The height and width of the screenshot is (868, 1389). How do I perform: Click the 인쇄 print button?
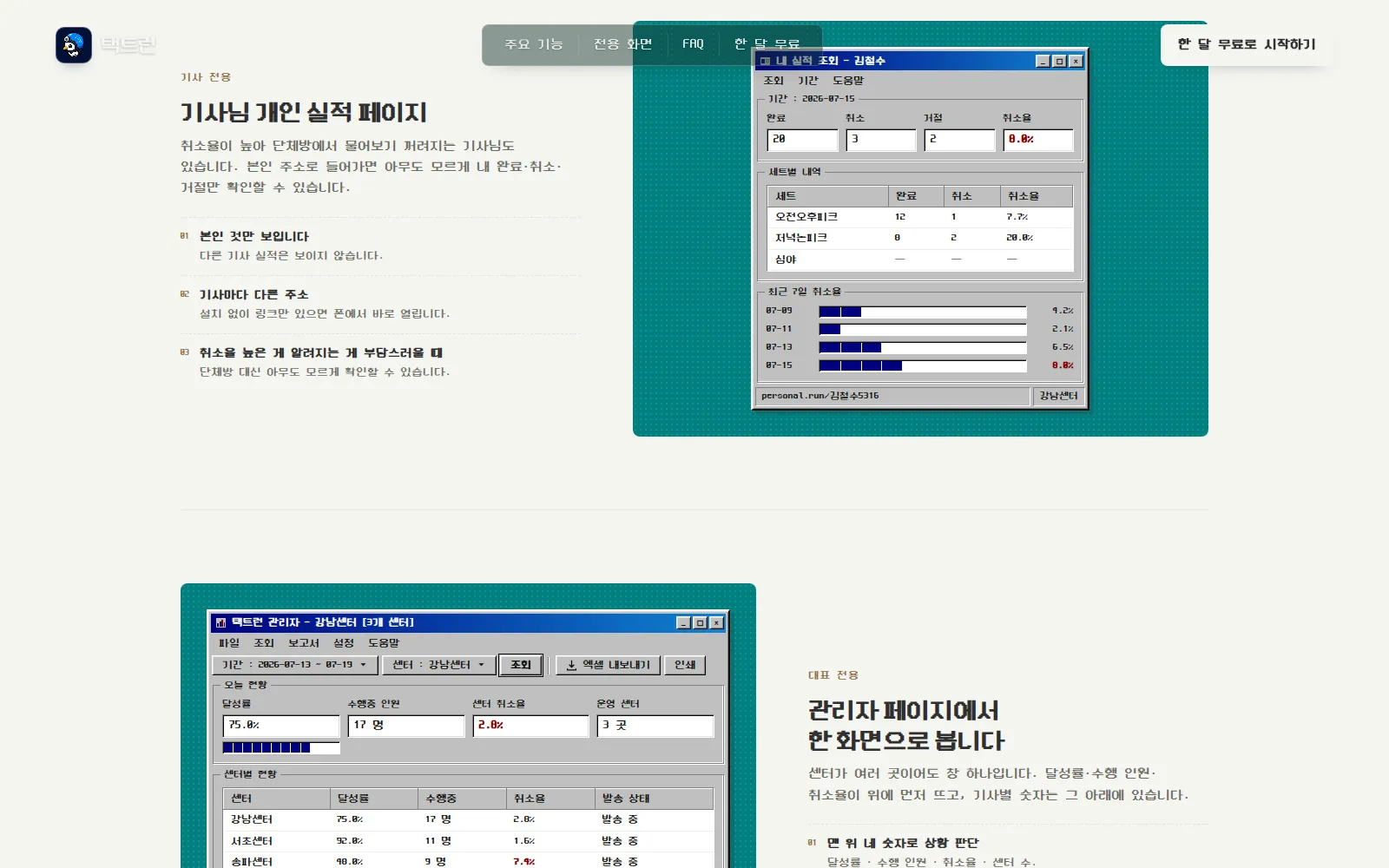(685, 665)
